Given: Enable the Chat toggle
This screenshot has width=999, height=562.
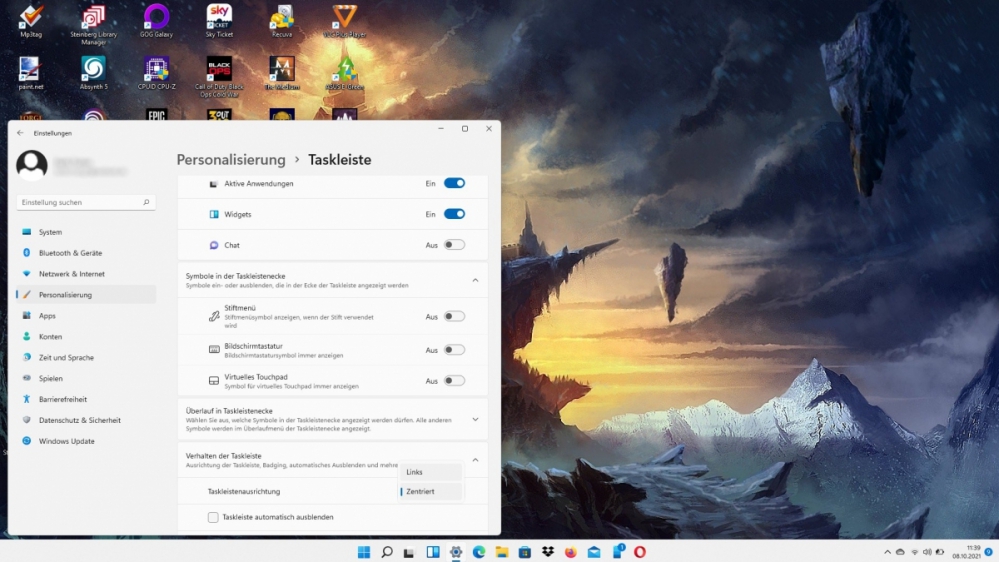Looking at the screenshot, I should pos(454,245).
